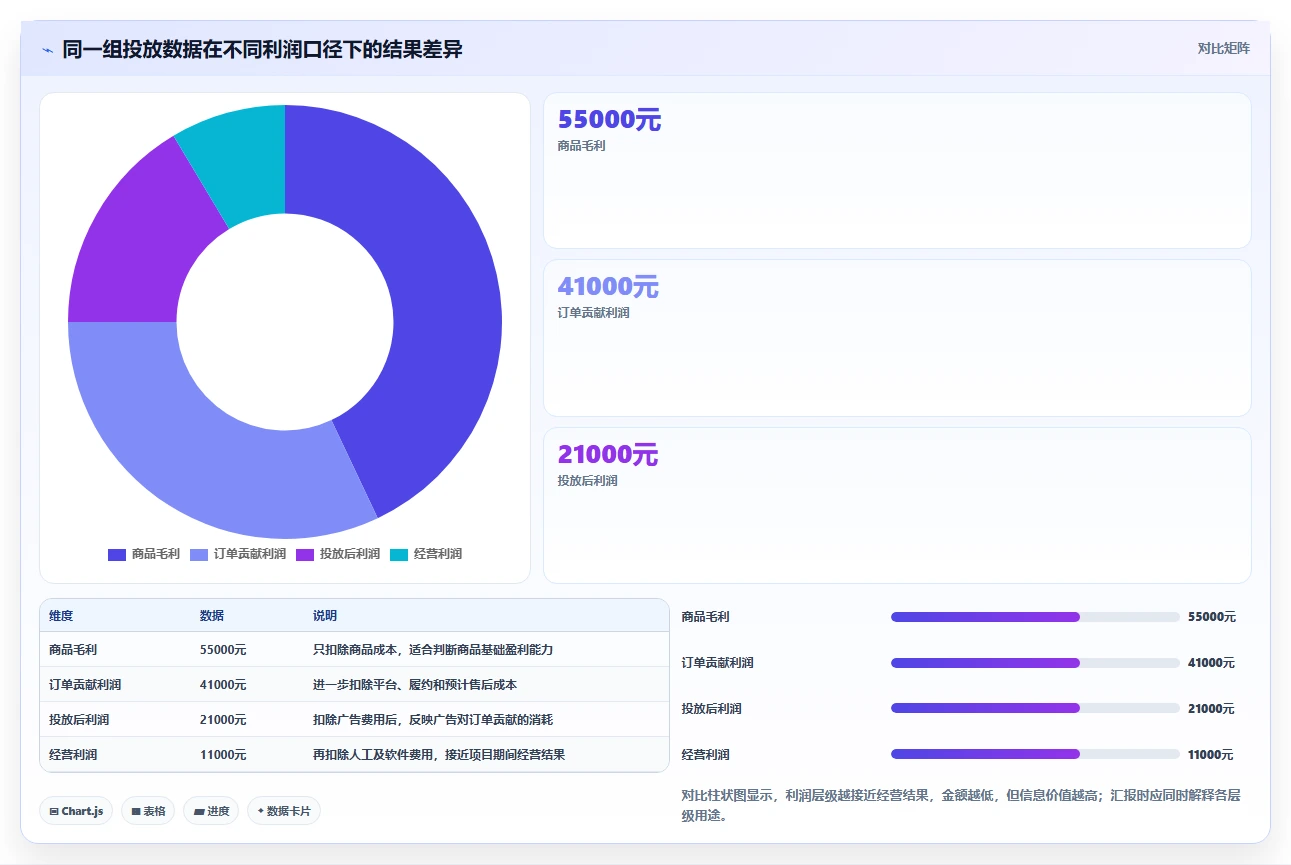Click the 说明 table column header
The width and height of the screenshot is (1291, 865).
pyautogui.click(x=325, y=616)
